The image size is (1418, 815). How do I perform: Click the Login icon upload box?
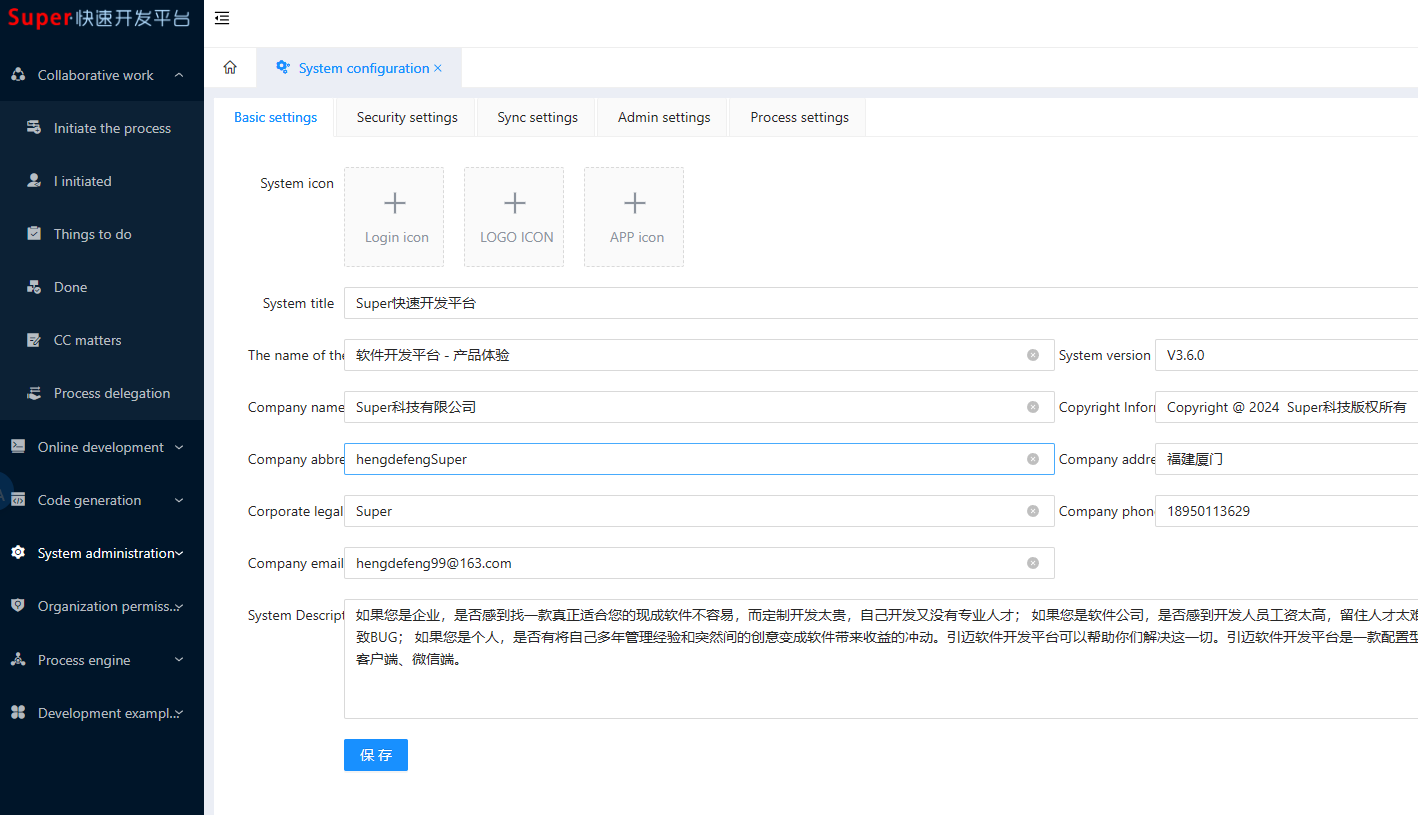click(x=394, y=217)
